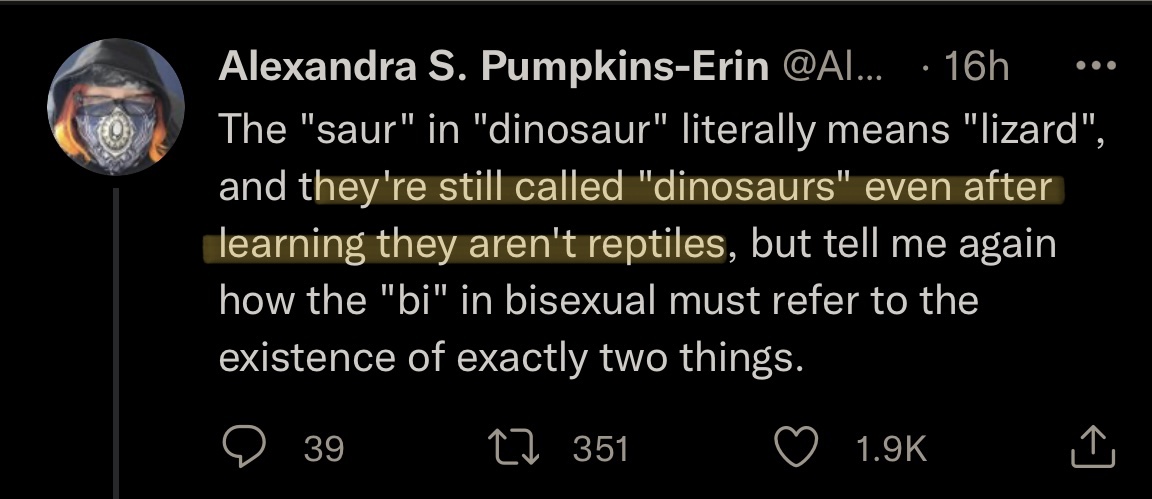Click the vertical thread line below avatar
Image resolution: width=1152 pixels, height=499 pixels.
pos(115,343)
